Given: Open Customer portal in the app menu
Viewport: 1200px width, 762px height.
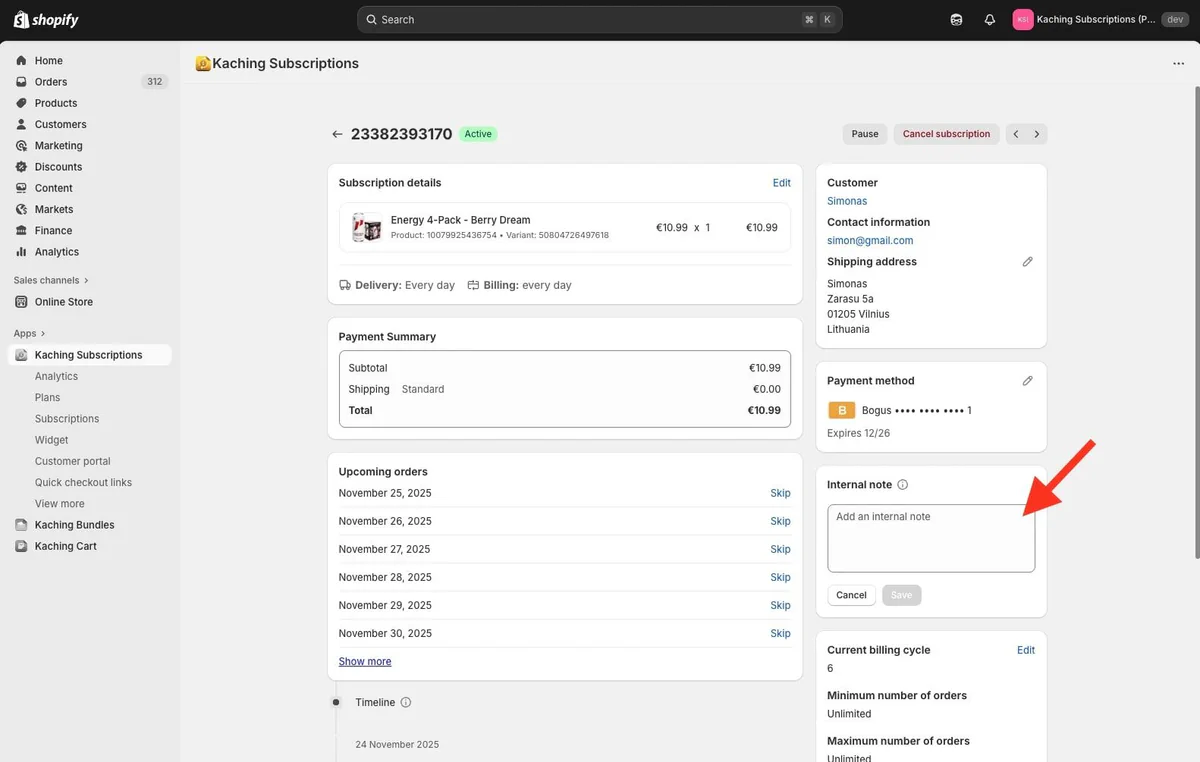Looking at the screenshot, I should 73,461.
